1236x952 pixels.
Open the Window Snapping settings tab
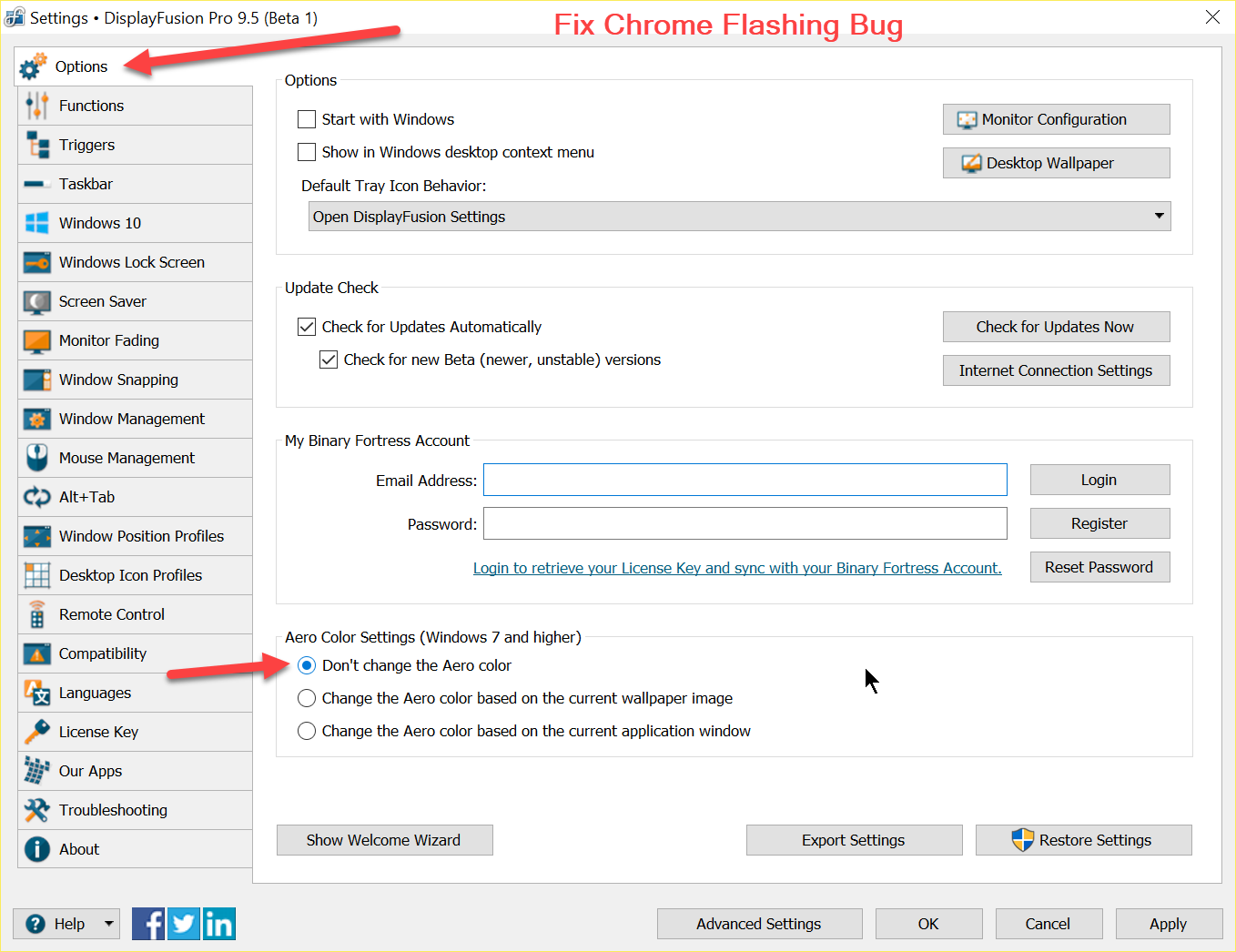118,380
